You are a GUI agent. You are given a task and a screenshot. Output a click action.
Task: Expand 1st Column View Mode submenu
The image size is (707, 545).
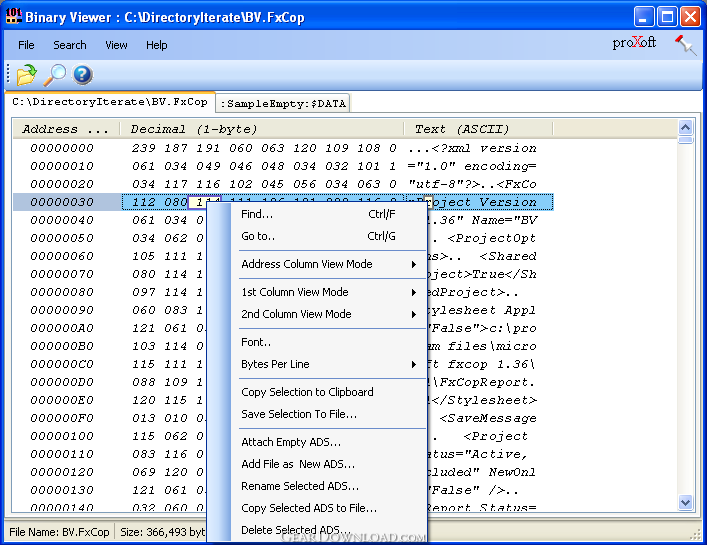pyautogui.click(x=317, y=292)
